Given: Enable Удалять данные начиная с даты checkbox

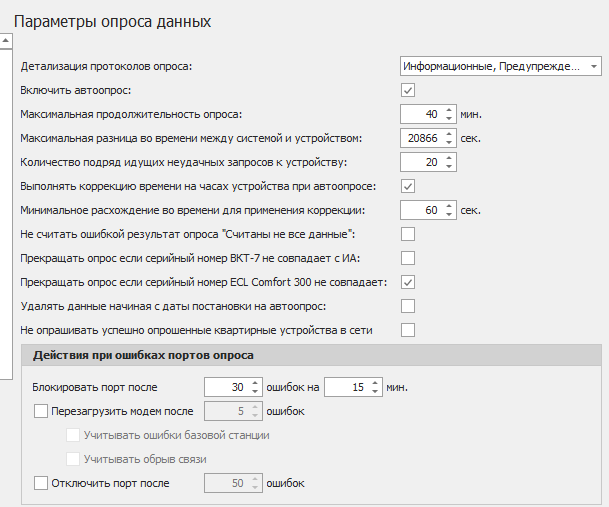Looking at the screenshot, I should [408, 306].
